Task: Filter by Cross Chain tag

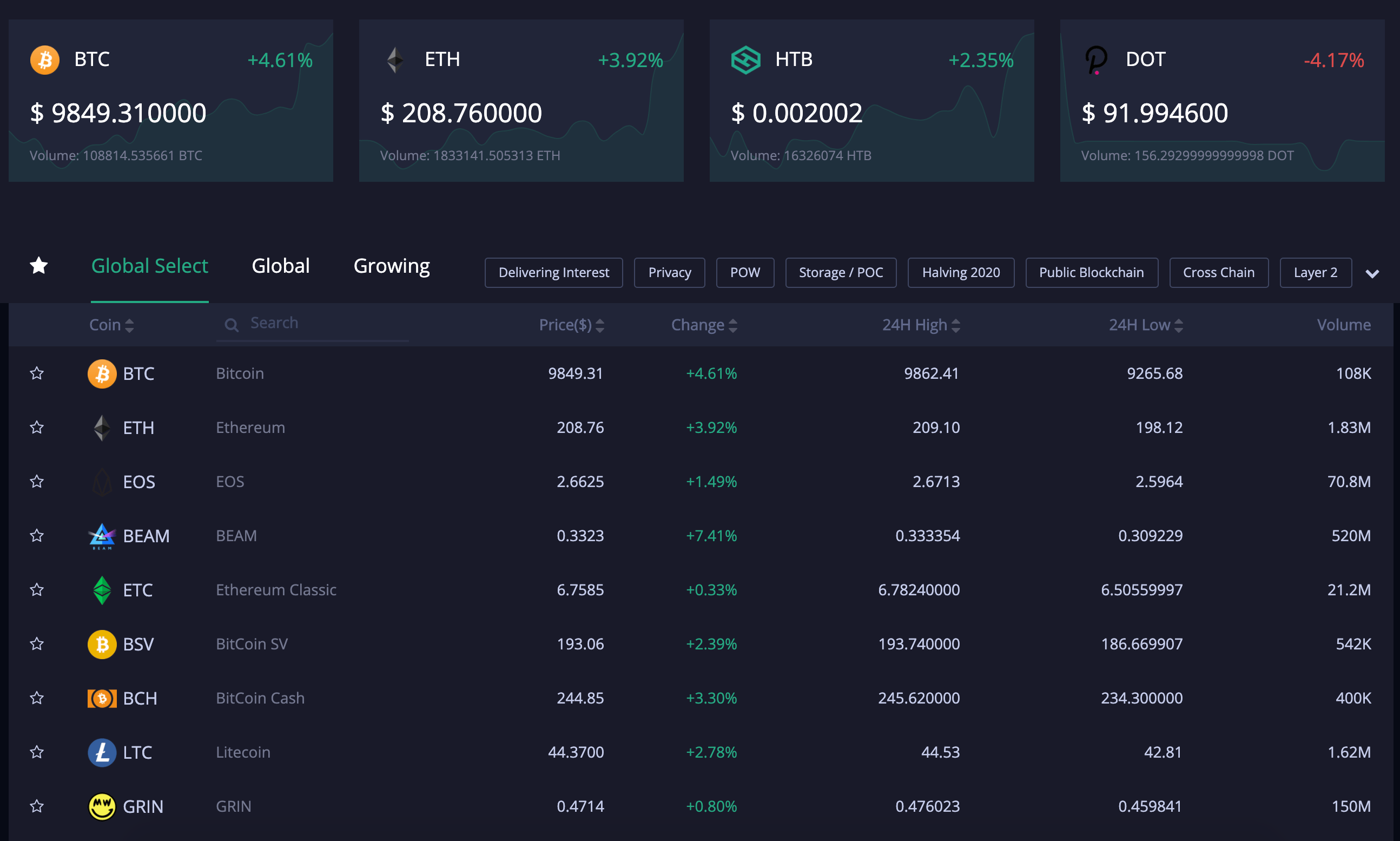Action: (1219, 273)
